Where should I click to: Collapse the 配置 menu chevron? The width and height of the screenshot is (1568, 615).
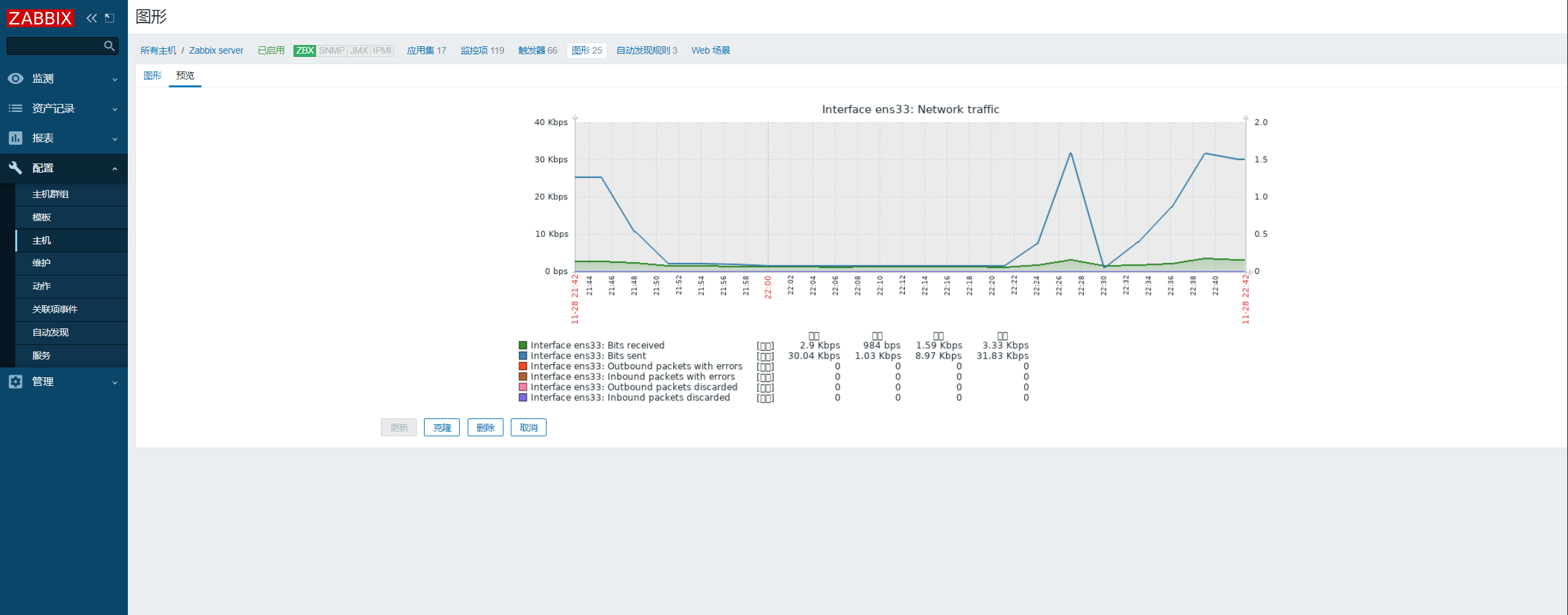115,169
